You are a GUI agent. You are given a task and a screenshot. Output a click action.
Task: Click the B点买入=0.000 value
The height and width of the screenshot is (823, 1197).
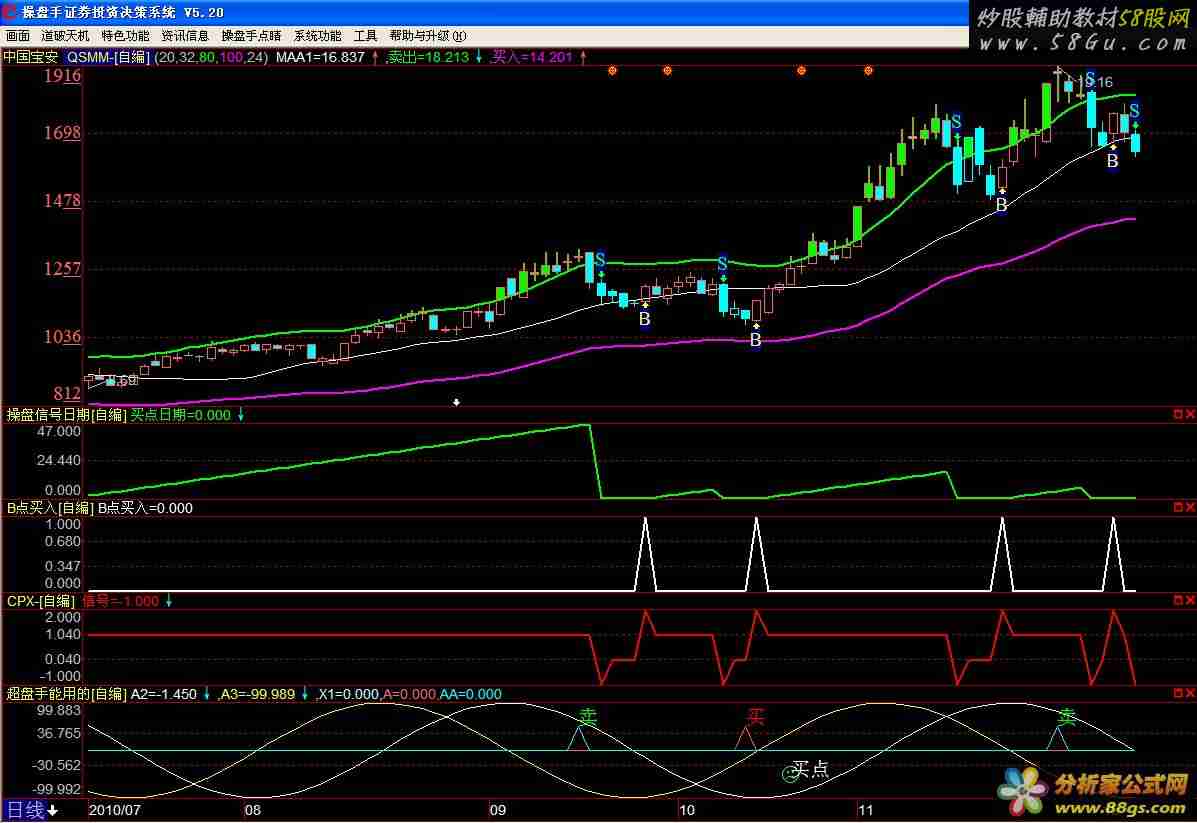tap(145, 508)
